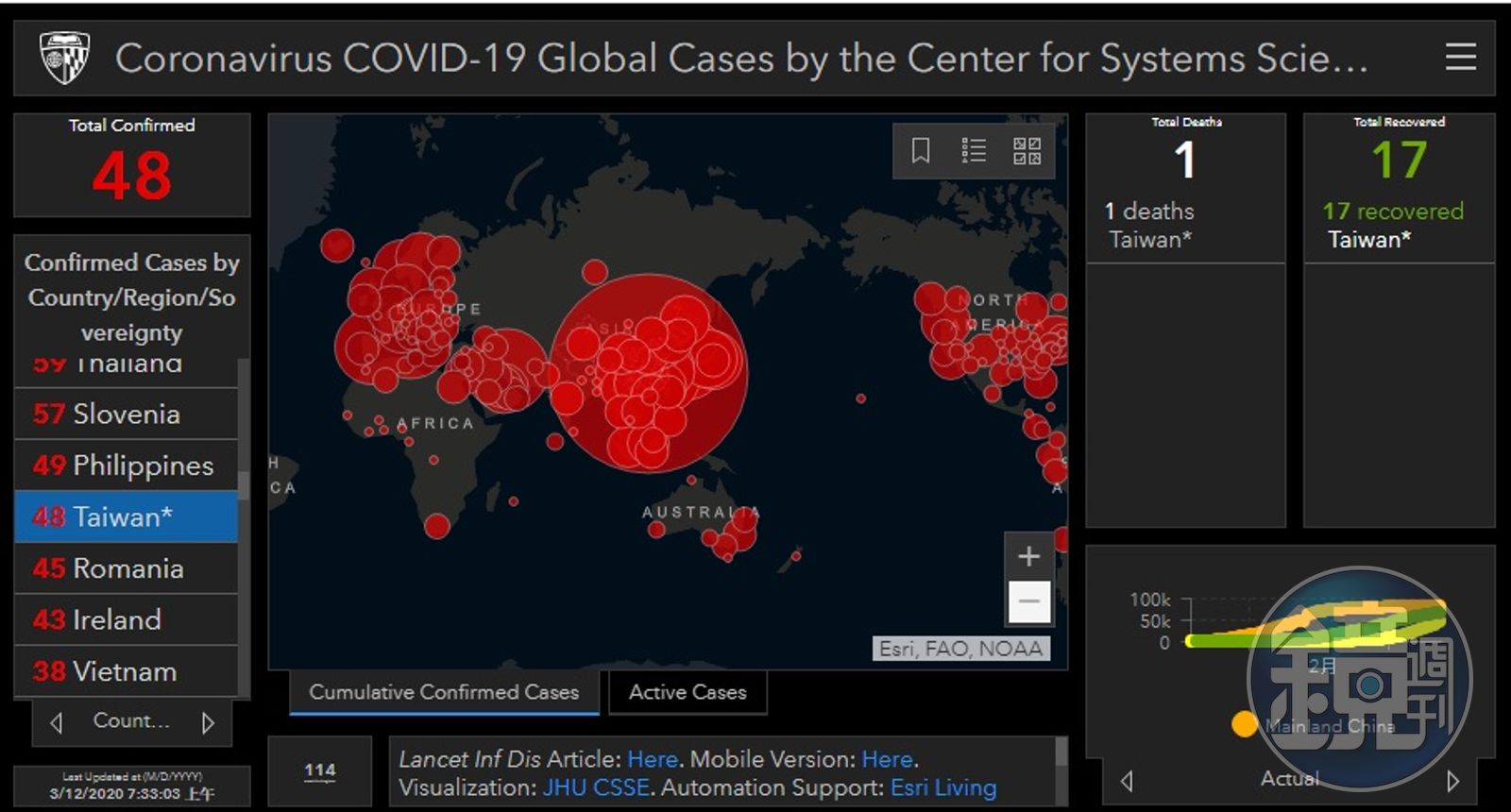The width and height of the screenshot is (1511, 812).
Task: Open the basemap gallery grid icon
Action: (x=1027, y=150)
